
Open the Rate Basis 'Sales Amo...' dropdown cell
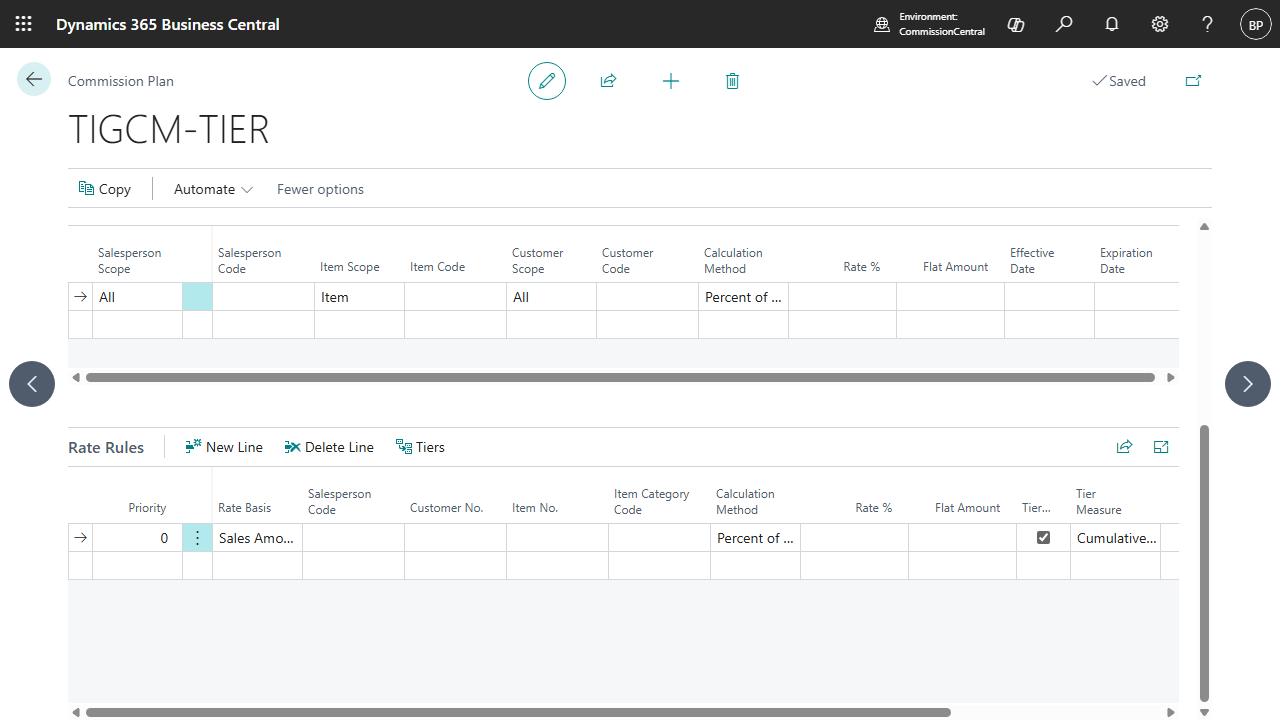tap(258, 538)
